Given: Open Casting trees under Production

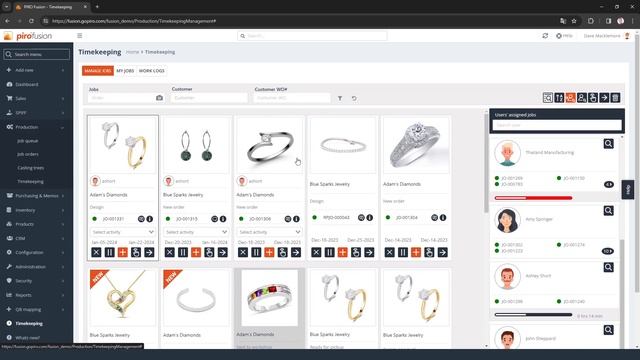Looking at the screenshot, I should 31,168.
